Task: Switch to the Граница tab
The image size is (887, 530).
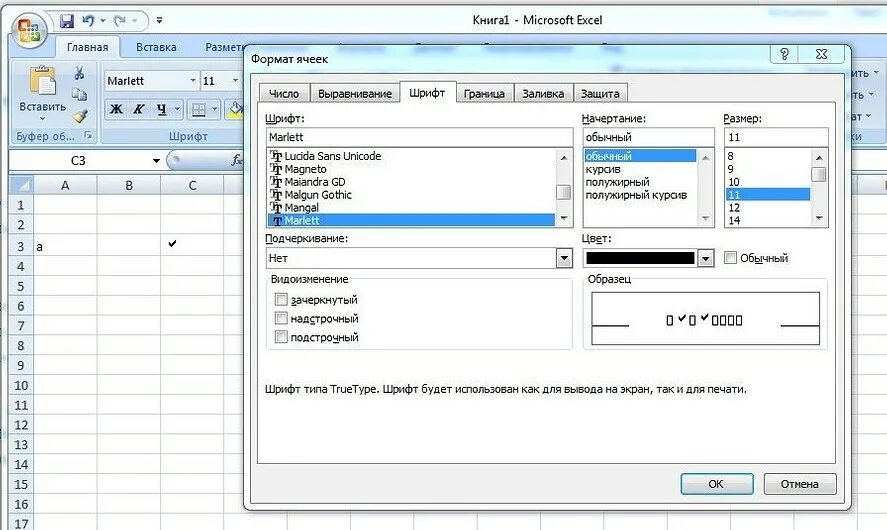Action: (x=484, y=93)
